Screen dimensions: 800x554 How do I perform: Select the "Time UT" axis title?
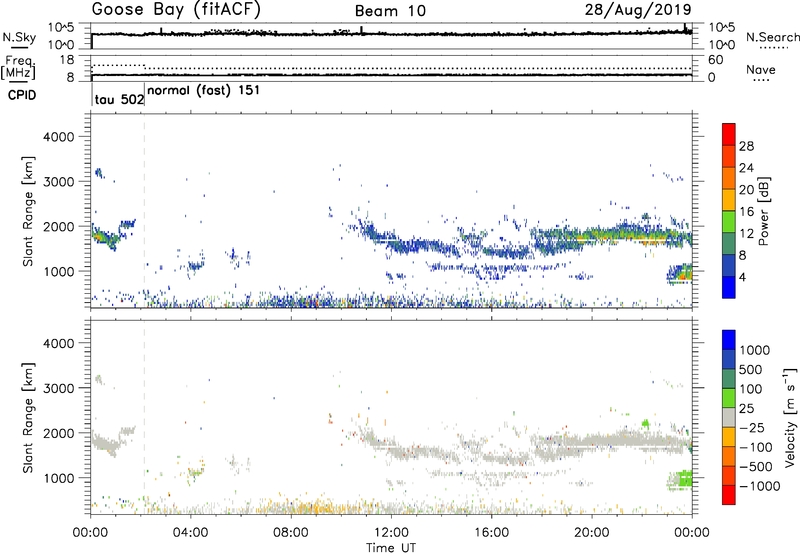[391, 548]
